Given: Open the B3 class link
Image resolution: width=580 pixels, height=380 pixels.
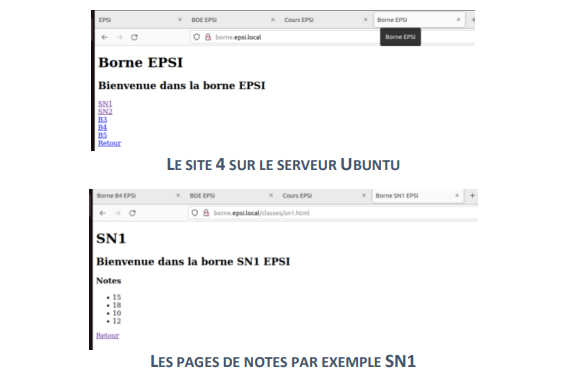Looking at the screenshot, I should click(102, 119).
